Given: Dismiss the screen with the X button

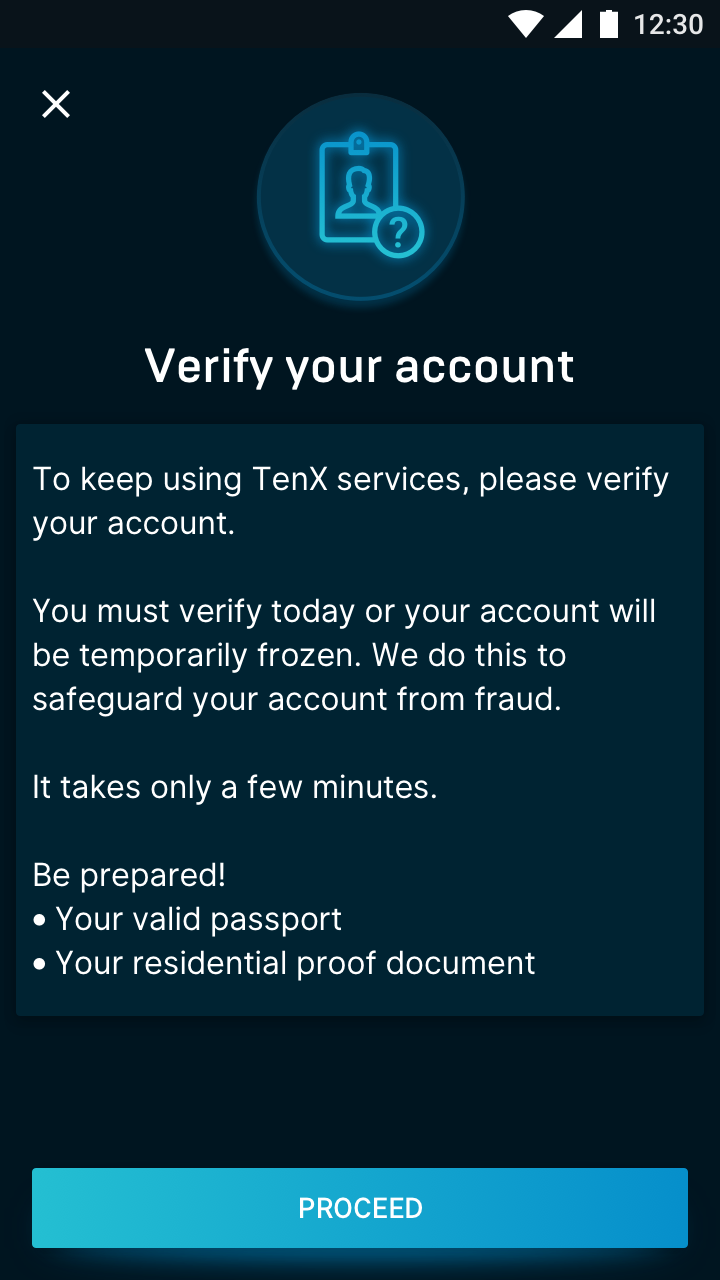Looking at the screenshot, I should click(55, 104).
